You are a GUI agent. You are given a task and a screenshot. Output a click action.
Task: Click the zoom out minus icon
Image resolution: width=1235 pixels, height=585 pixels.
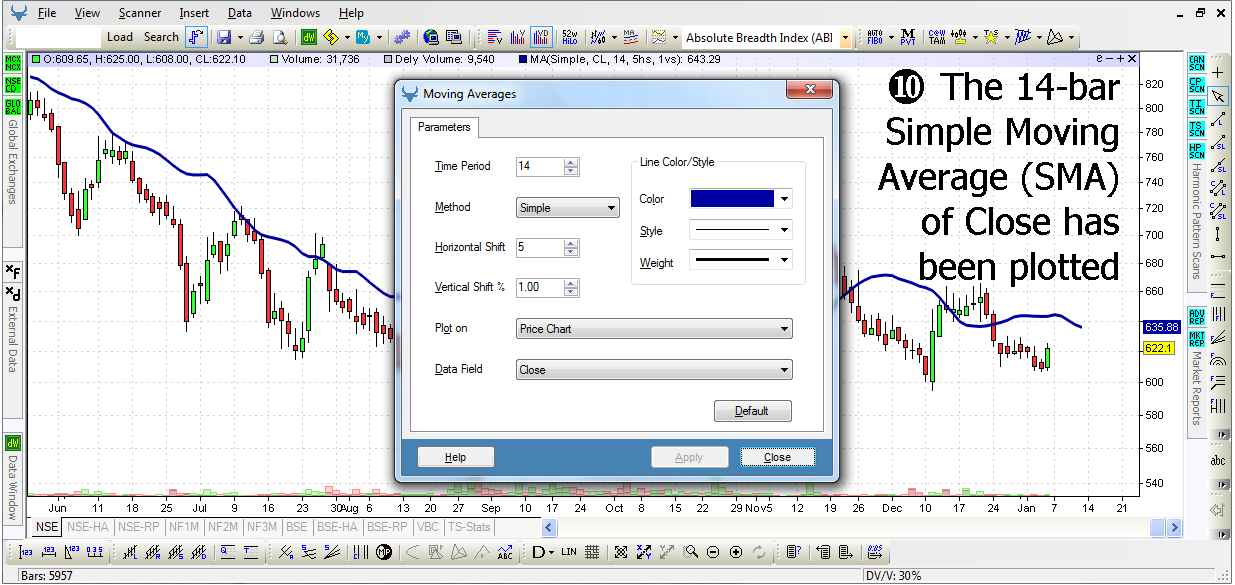pyautogui.click(x=713, y=552)
